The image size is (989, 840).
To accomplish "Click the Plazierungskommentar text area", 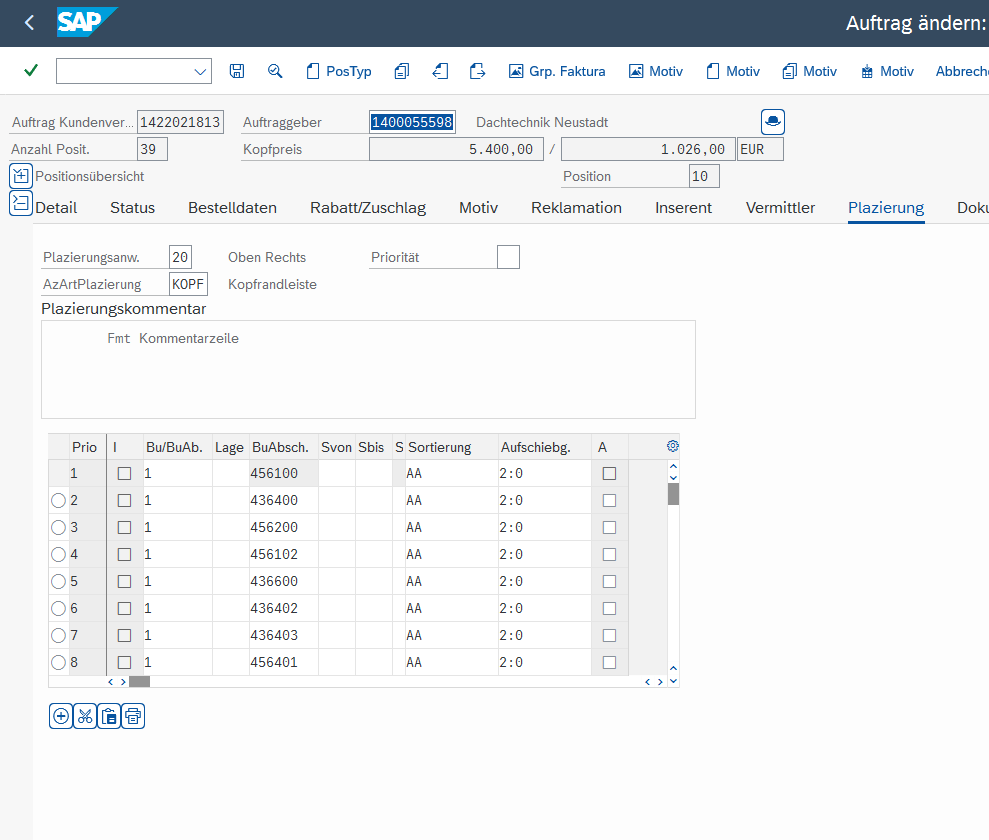I will 368,370.
